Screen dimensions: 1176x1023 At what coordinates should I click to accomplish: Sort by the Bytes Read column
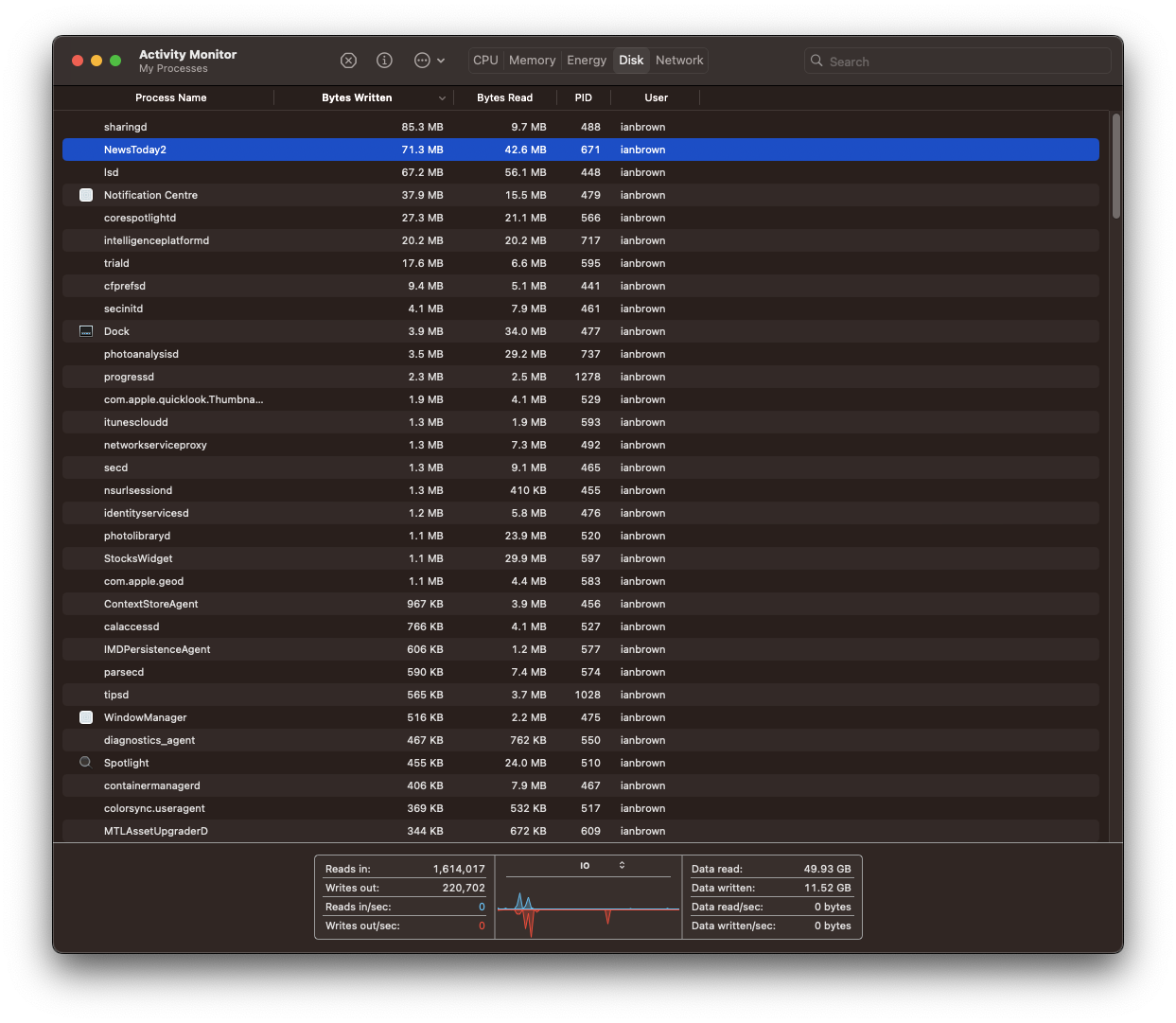click(x=504, y=98)
